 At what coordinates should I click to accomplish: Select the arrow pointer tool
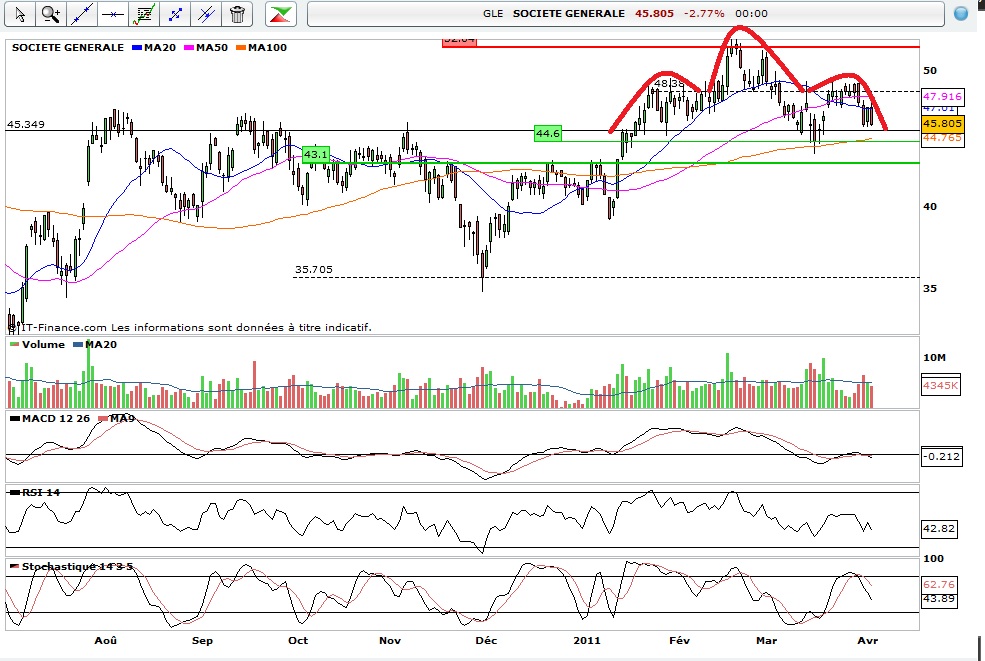20,14
